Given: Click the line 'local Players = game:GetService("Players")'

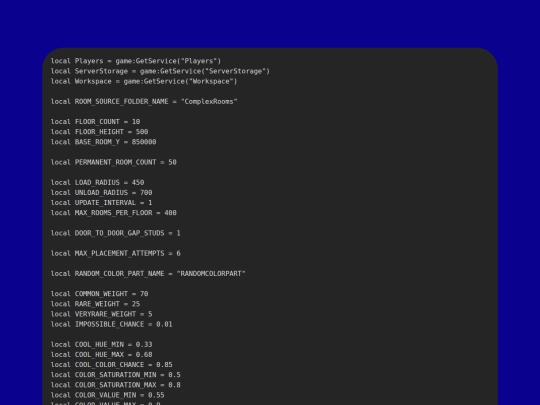Looking at the screenshot, I should coord(136,61).
